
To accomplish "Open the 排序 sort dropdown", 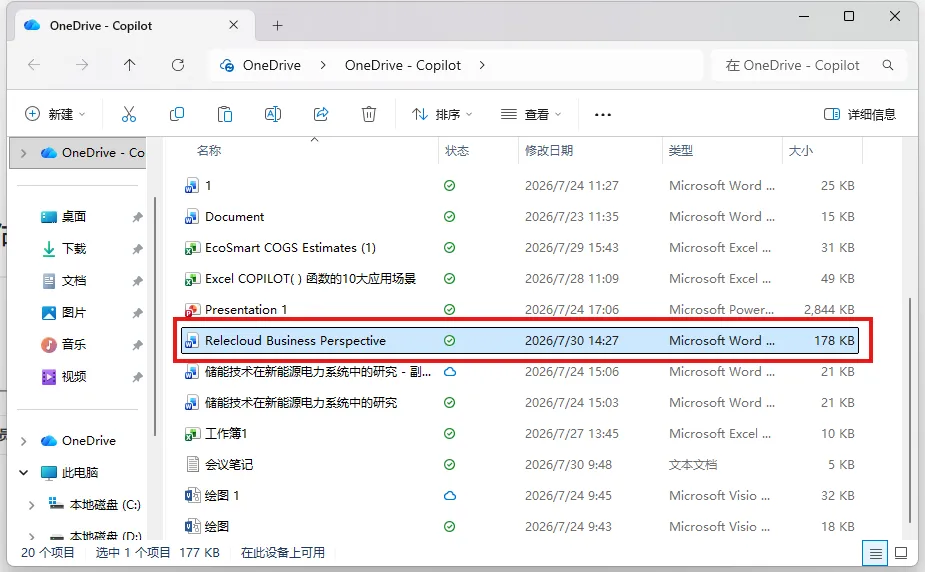I will (442, 114).
